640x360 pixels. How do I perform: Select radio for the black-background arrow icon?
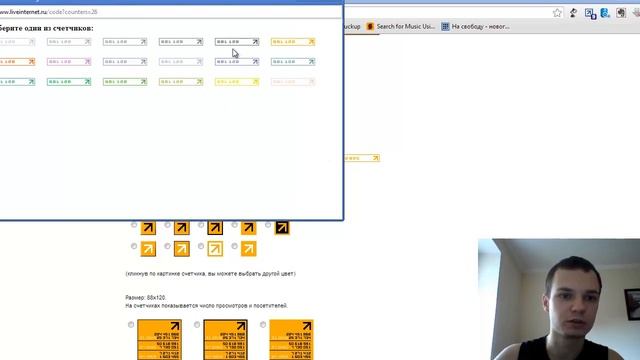coord(268,225)
